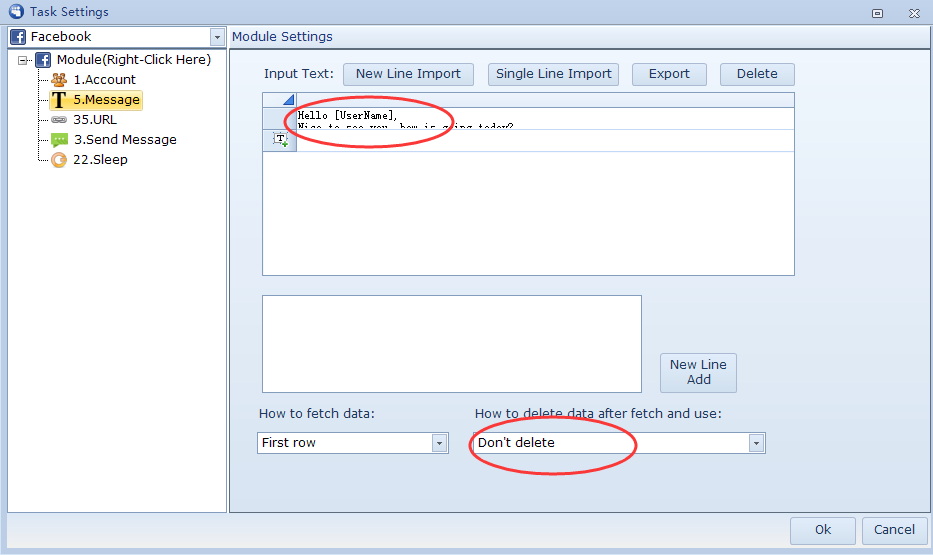This screenshot has width=933, height=555.
Task: Collapse the Module tree root node
Action: tap(24, 61)
